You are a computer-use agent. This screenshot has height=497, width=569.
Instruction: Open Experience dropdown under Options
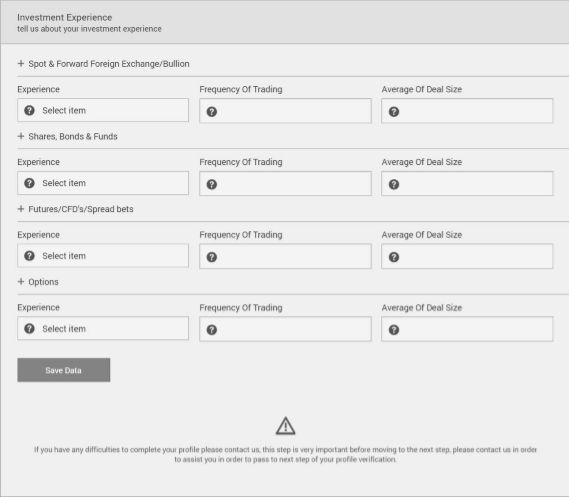pos(103,329)
